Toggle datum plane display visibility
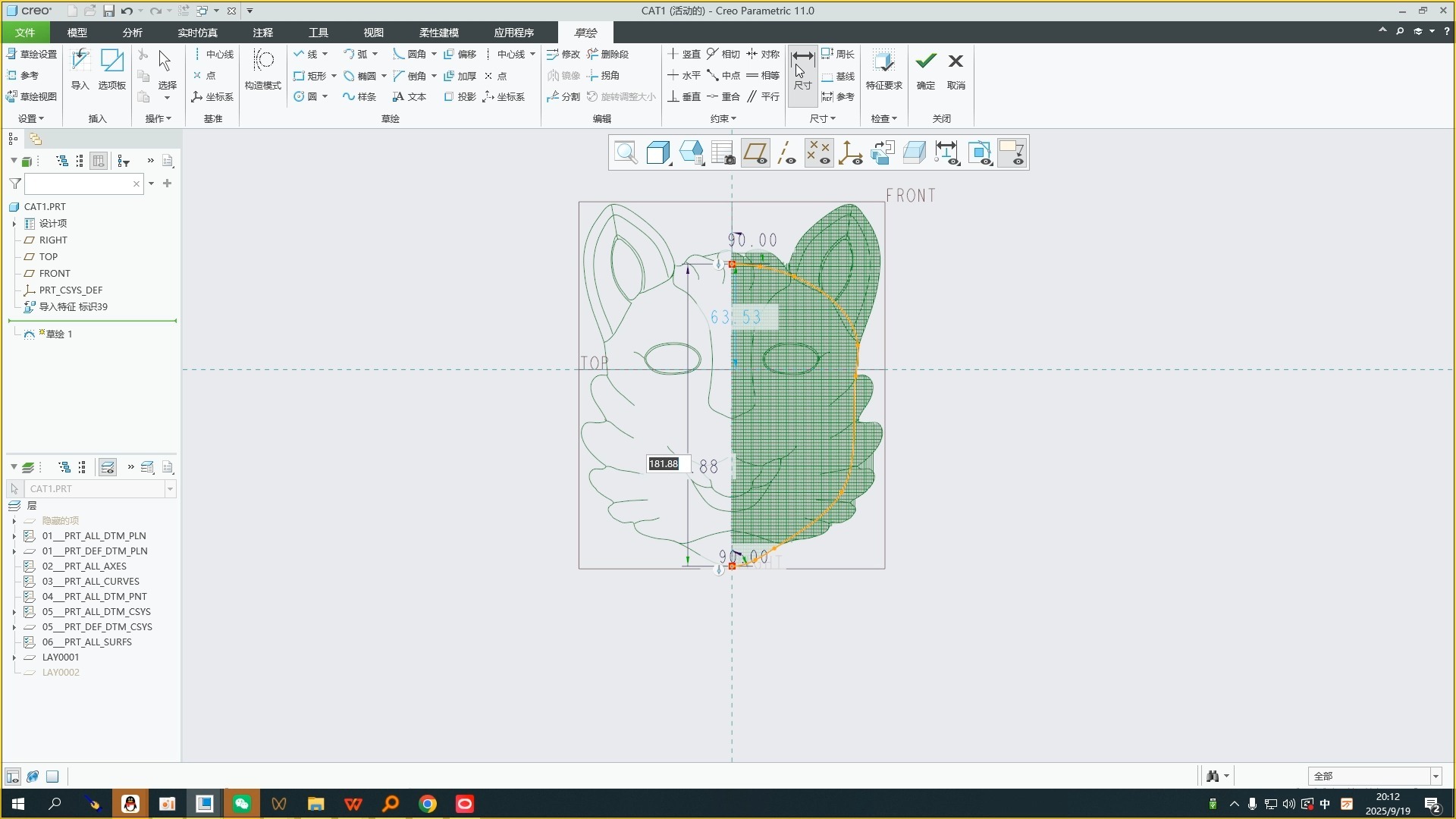This screenshot has width=1456, height=819. 755,153
